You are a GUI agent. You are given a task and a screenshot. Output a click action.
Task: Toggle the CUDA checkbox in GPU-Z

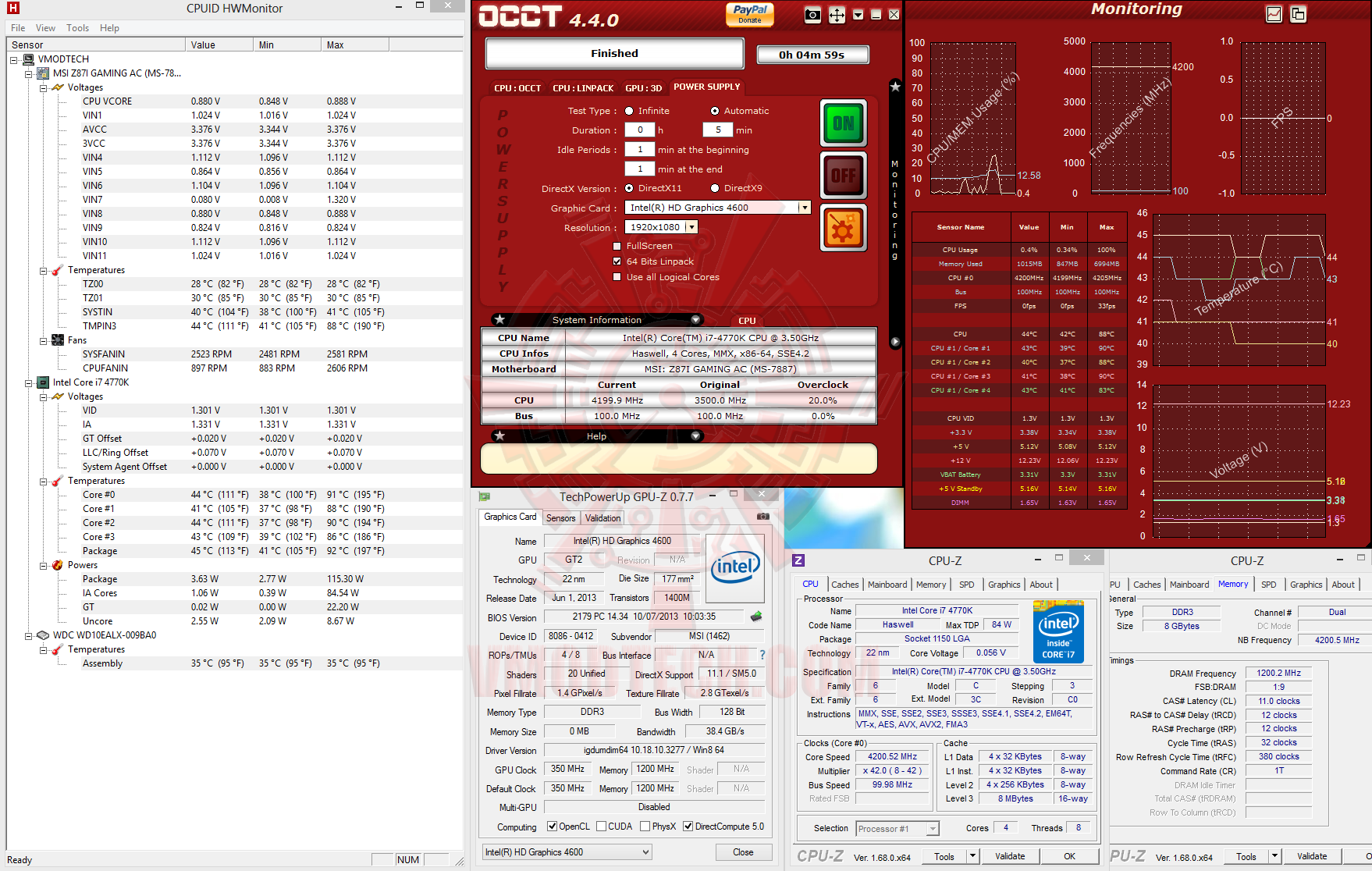[602, 827]
